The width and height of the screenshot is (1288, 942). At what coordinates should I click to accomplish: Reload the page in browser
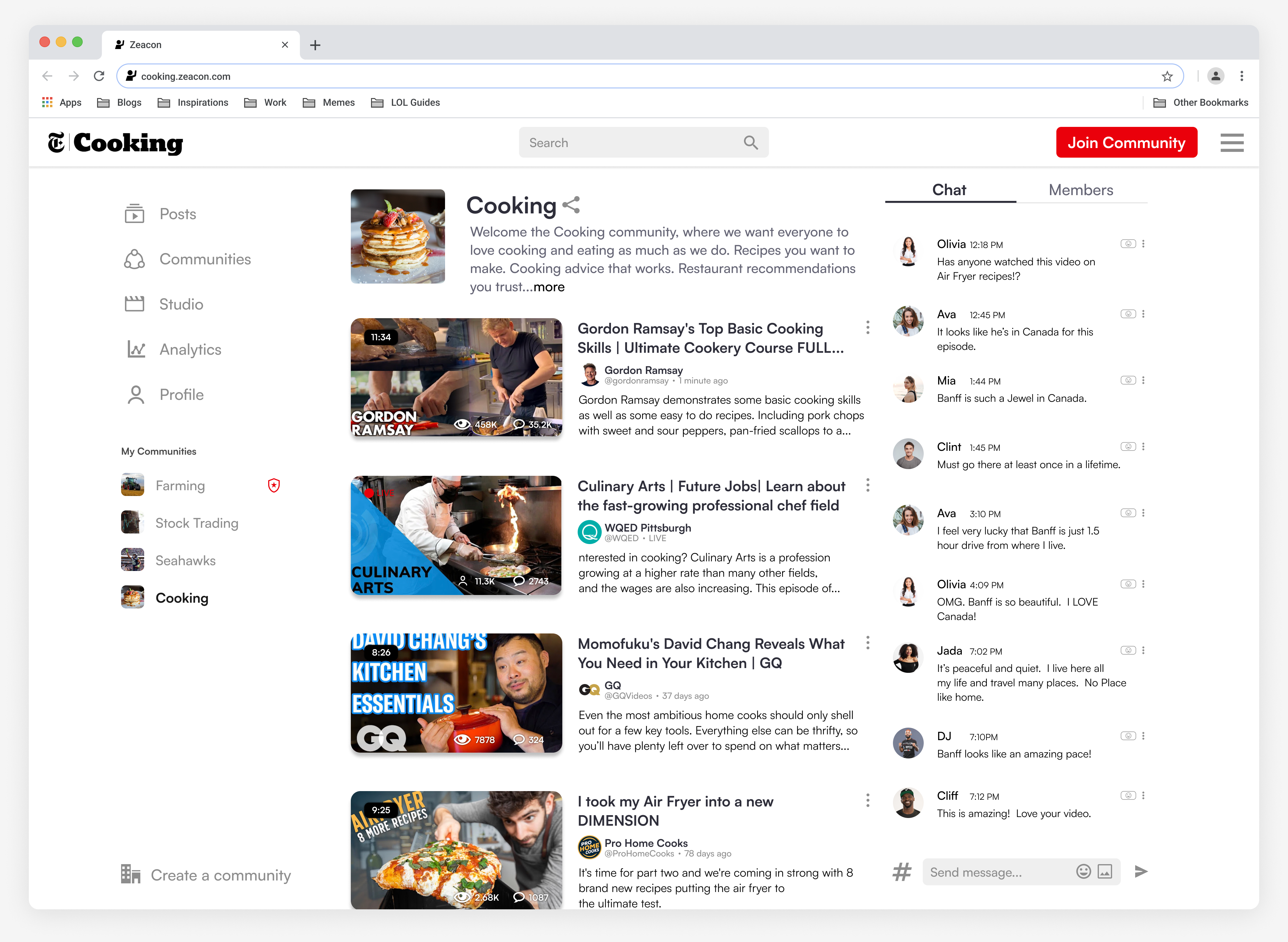click(x=99, y=76)
